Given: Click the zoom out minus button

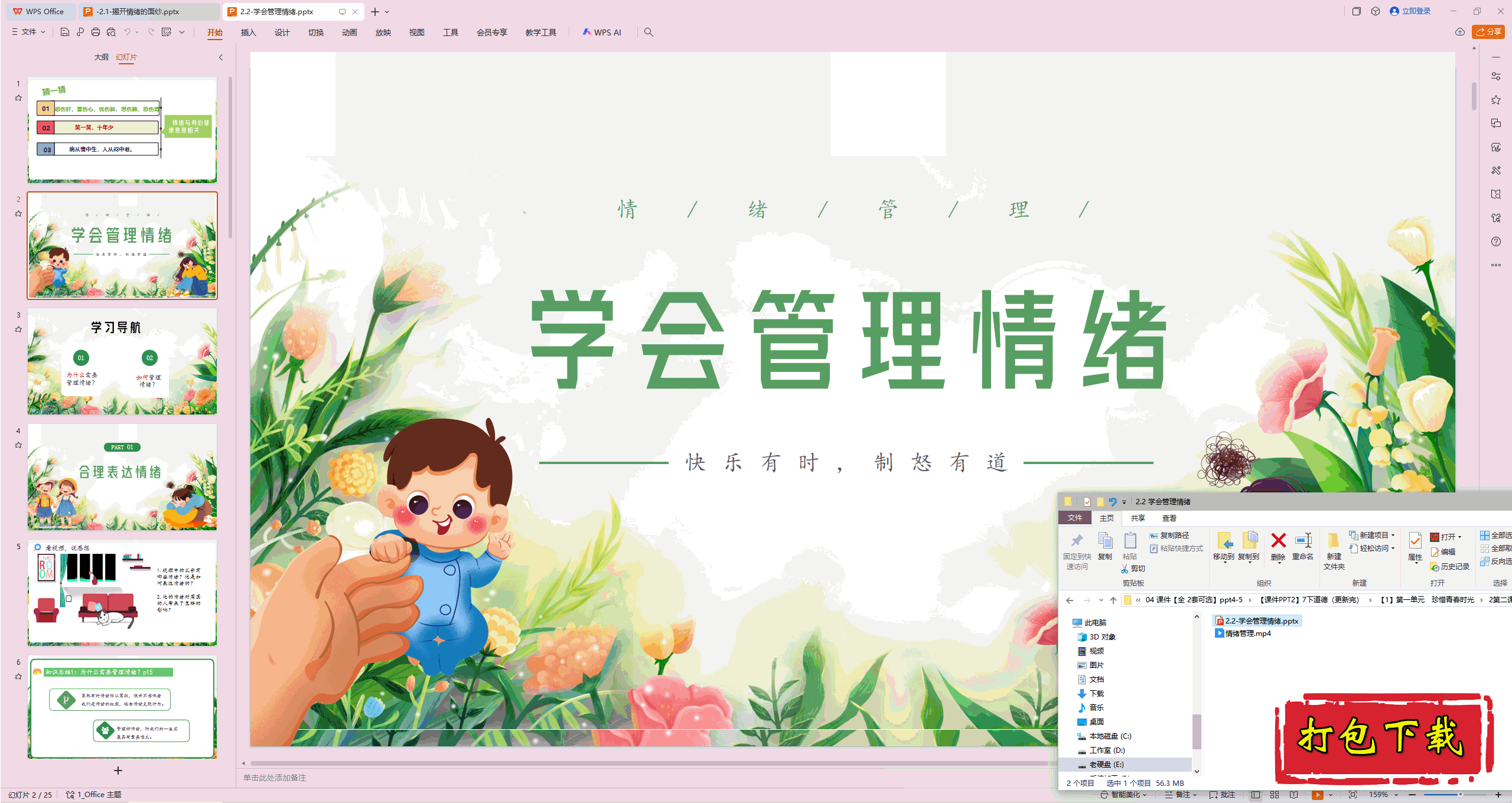Looking at the screenshot, I should click(x=1413, y=795).
